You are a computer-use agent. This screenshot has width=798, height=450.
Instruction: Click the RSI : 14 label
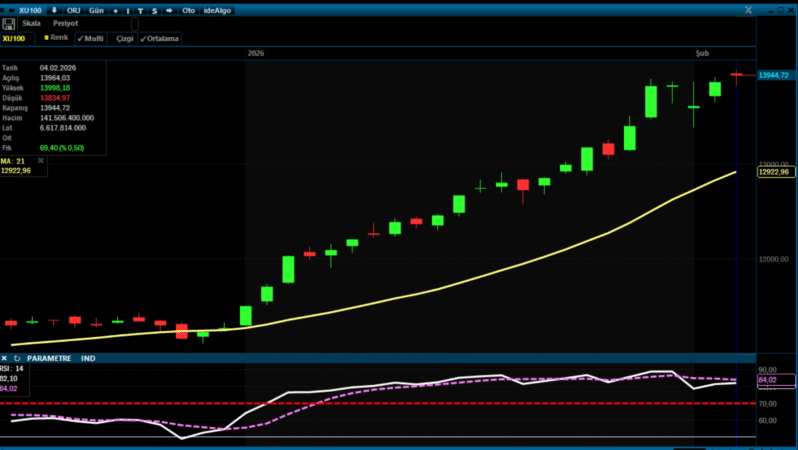12,369
